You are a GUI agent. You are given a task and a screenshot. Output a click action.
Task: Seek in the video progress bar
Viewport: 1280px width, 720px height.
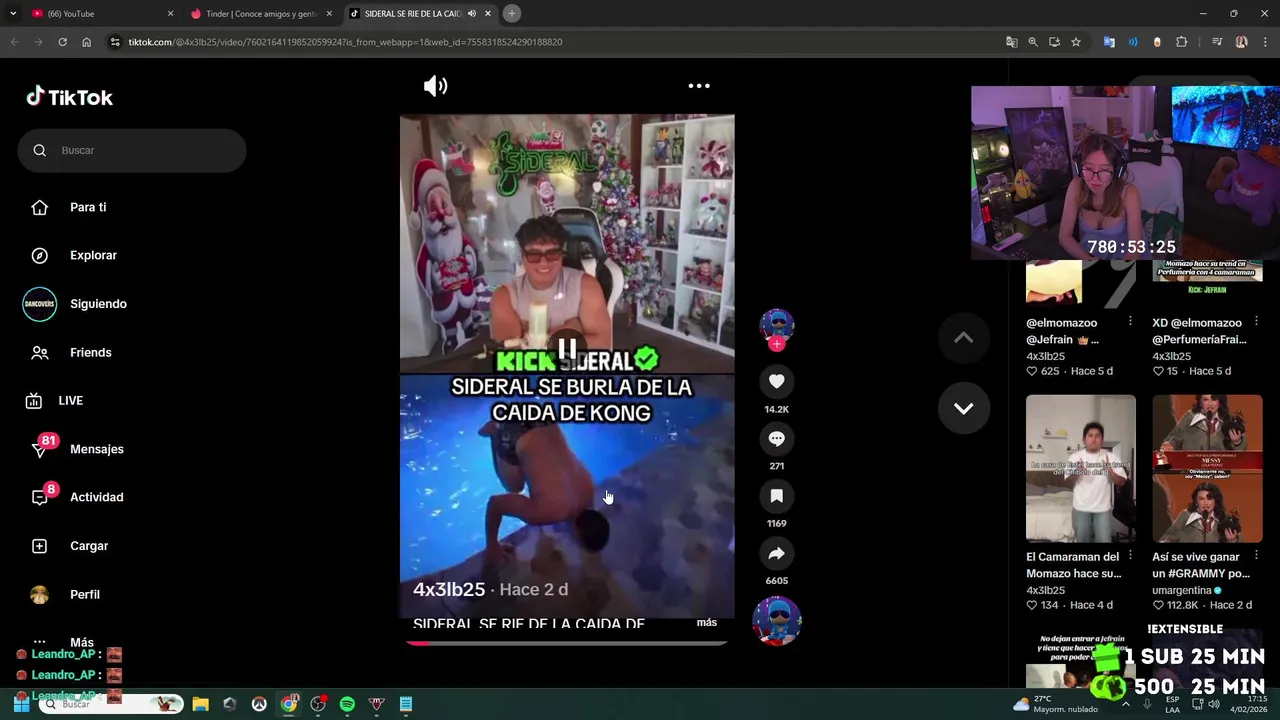click(x=567, y=643)
